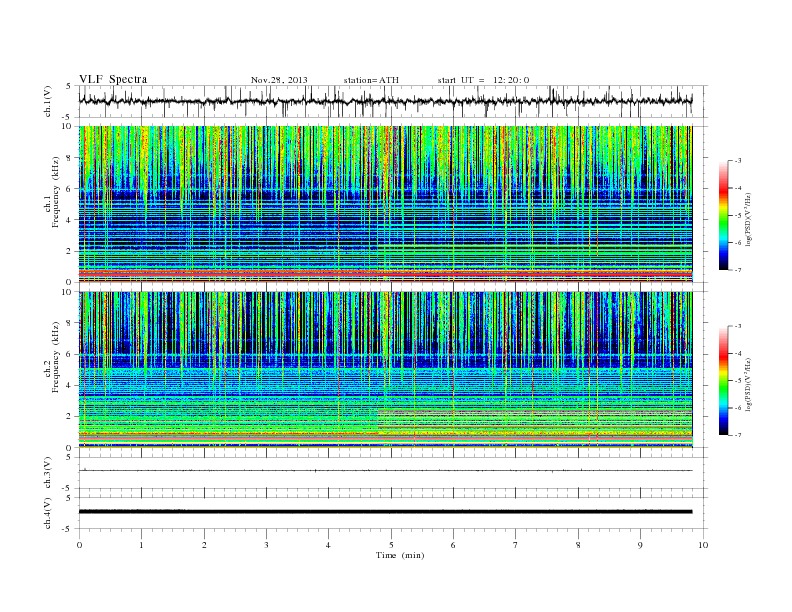Click the "-5" label on upper color bar
The image size is (792, 612).
coord(738,216)
